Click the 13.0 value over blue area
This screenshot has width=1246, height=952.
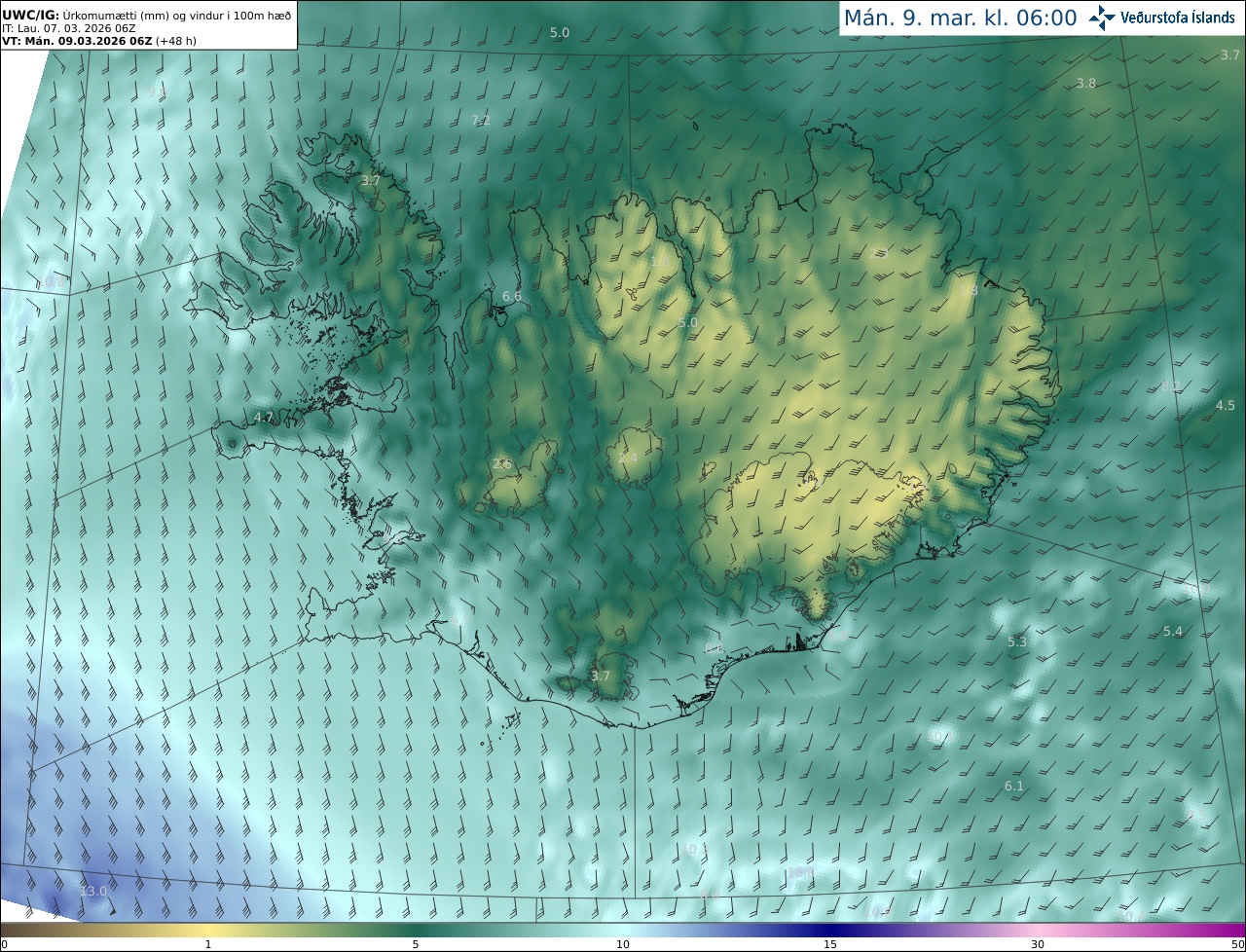(x=93, y=892)
